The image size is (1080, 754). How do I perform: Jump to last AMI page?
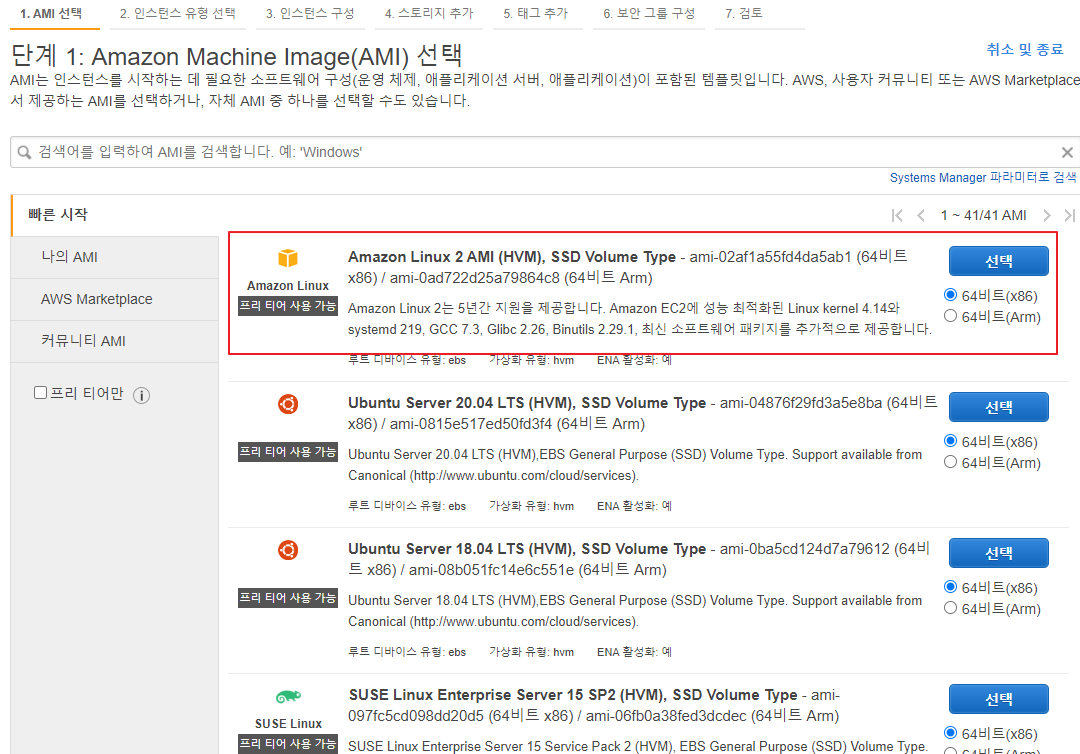tap(1069, 216)
